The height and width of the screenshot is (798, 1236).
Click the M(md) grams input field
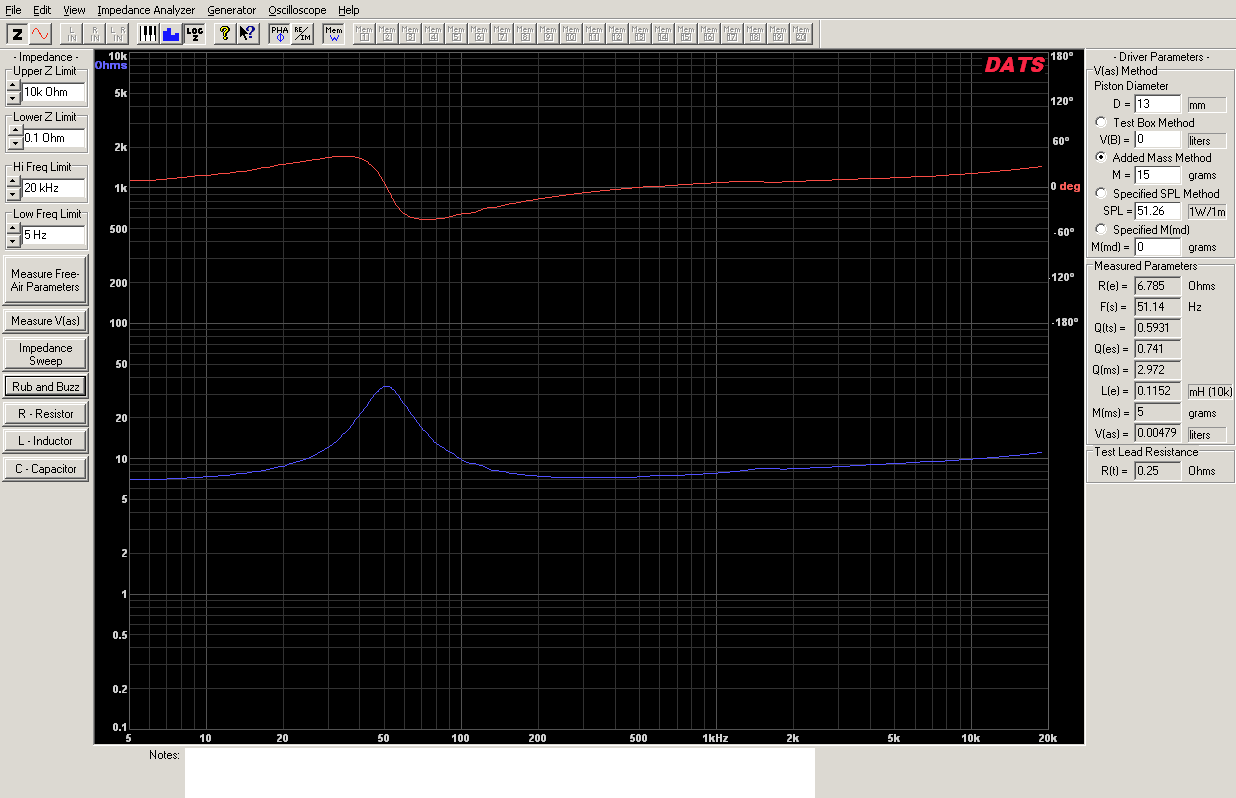tap(1158, 246)
